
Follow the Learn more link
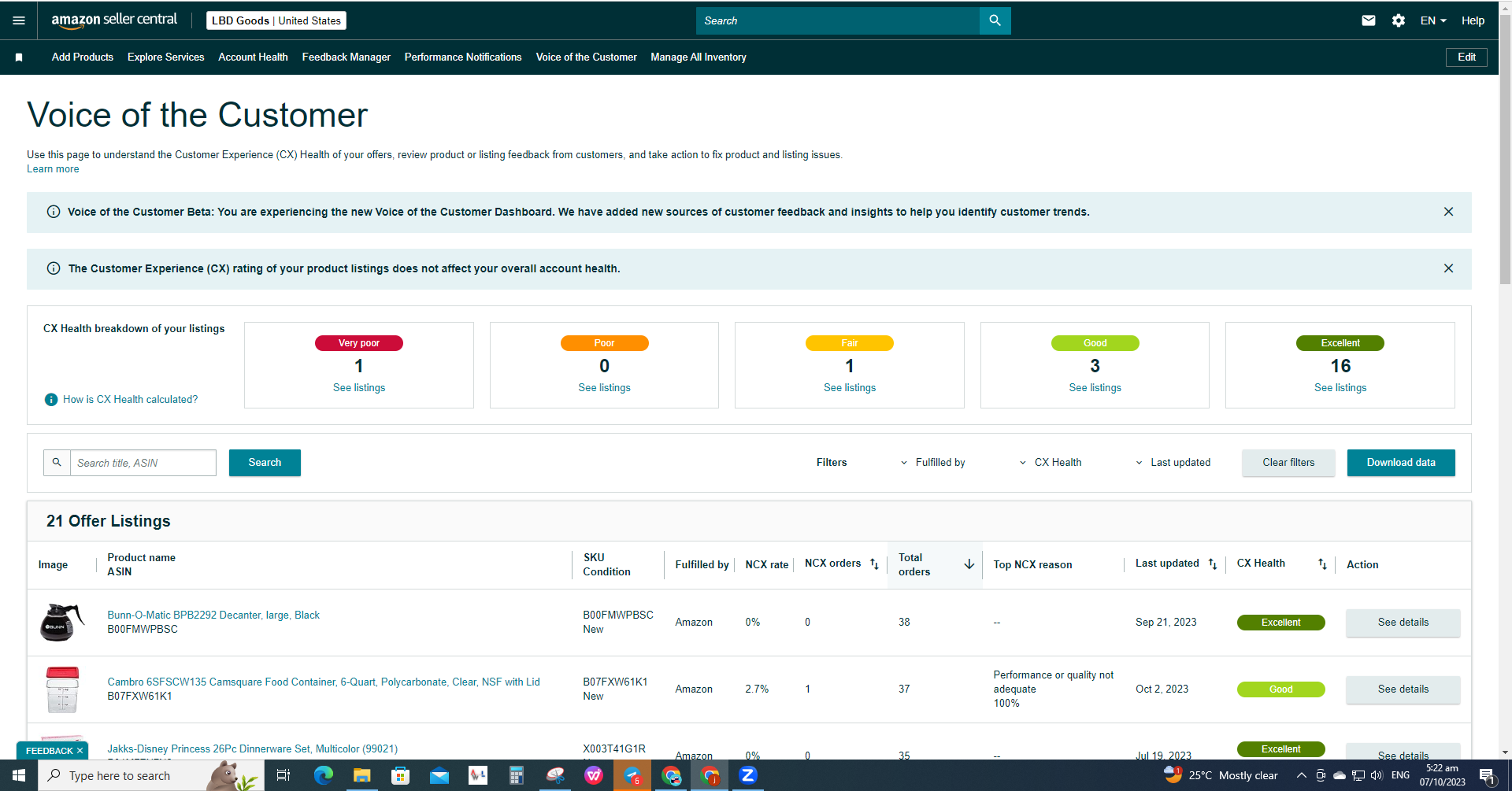pos(53,169)
